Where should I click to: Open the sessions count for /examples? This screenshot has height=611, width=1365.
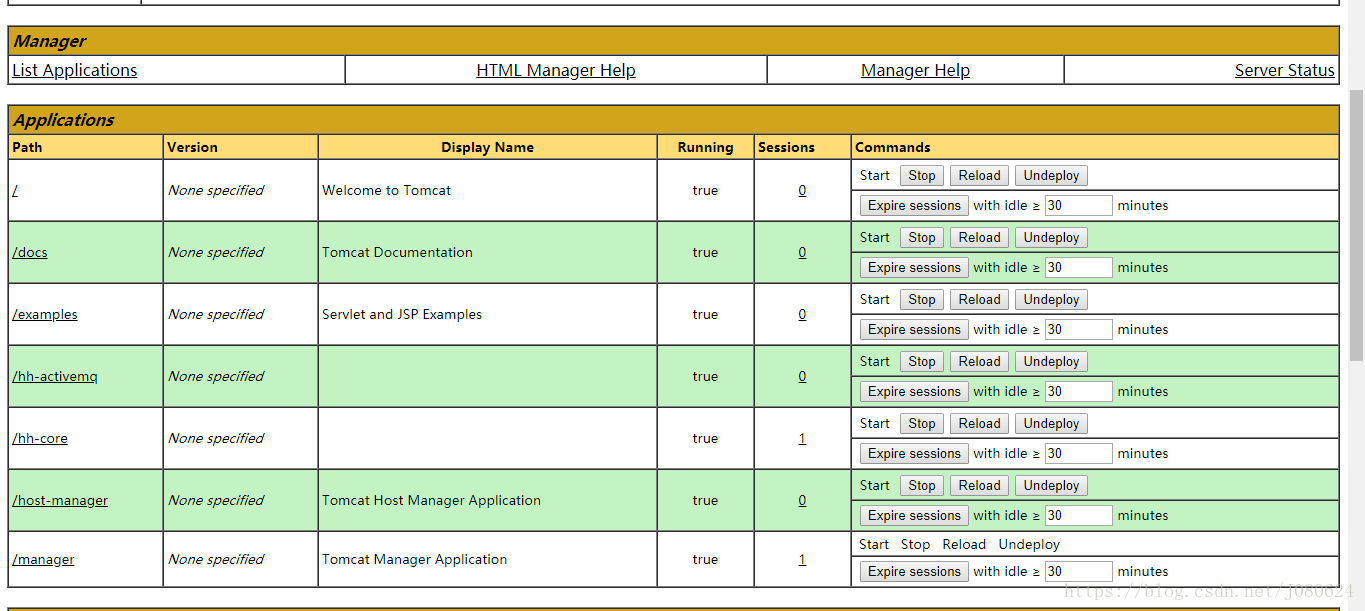point(802,314)
